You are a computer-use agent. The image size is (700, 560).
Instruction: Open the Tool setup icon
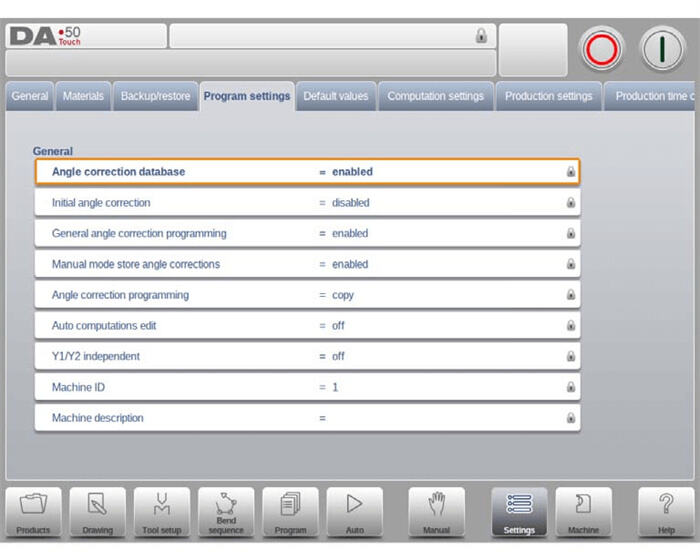[161, 511]
